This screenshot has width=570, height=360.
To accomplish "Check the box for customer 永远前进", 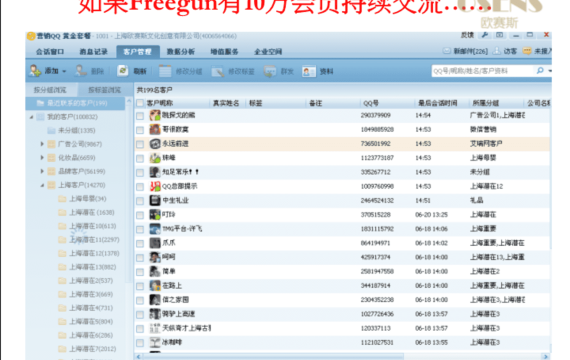I will click(x=140, y=144).
